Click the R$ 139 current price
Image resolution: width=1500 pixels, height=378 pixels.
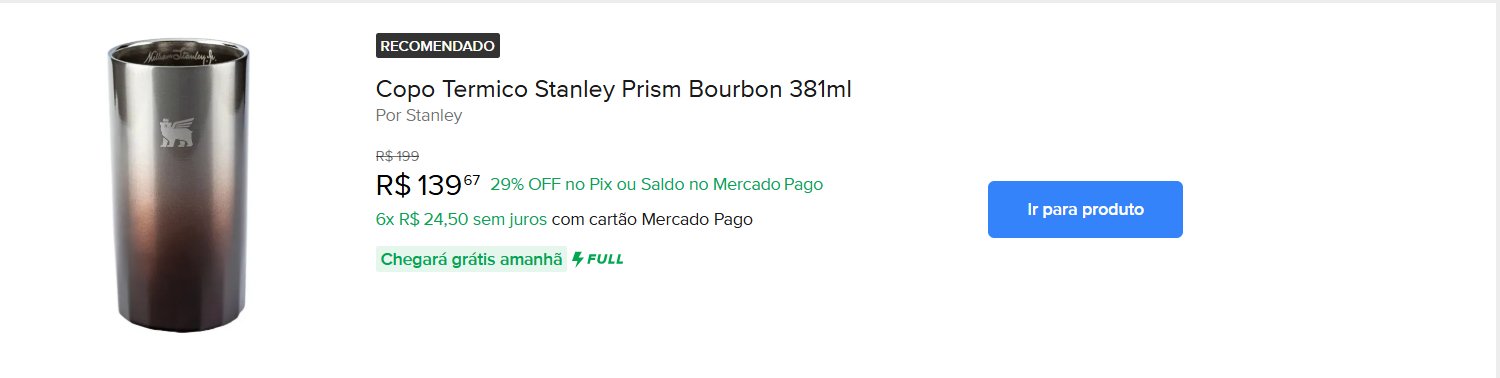point(418,185)
